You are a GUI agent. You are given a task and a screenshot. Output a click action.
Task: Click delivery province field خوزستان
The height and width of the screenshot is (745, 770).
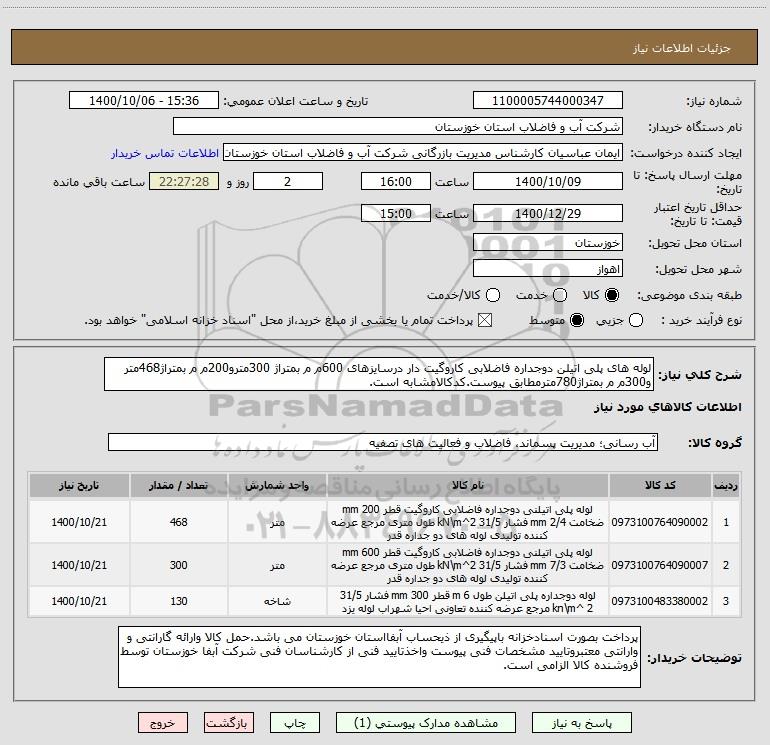pyautogui.click(x=548, y=242)
